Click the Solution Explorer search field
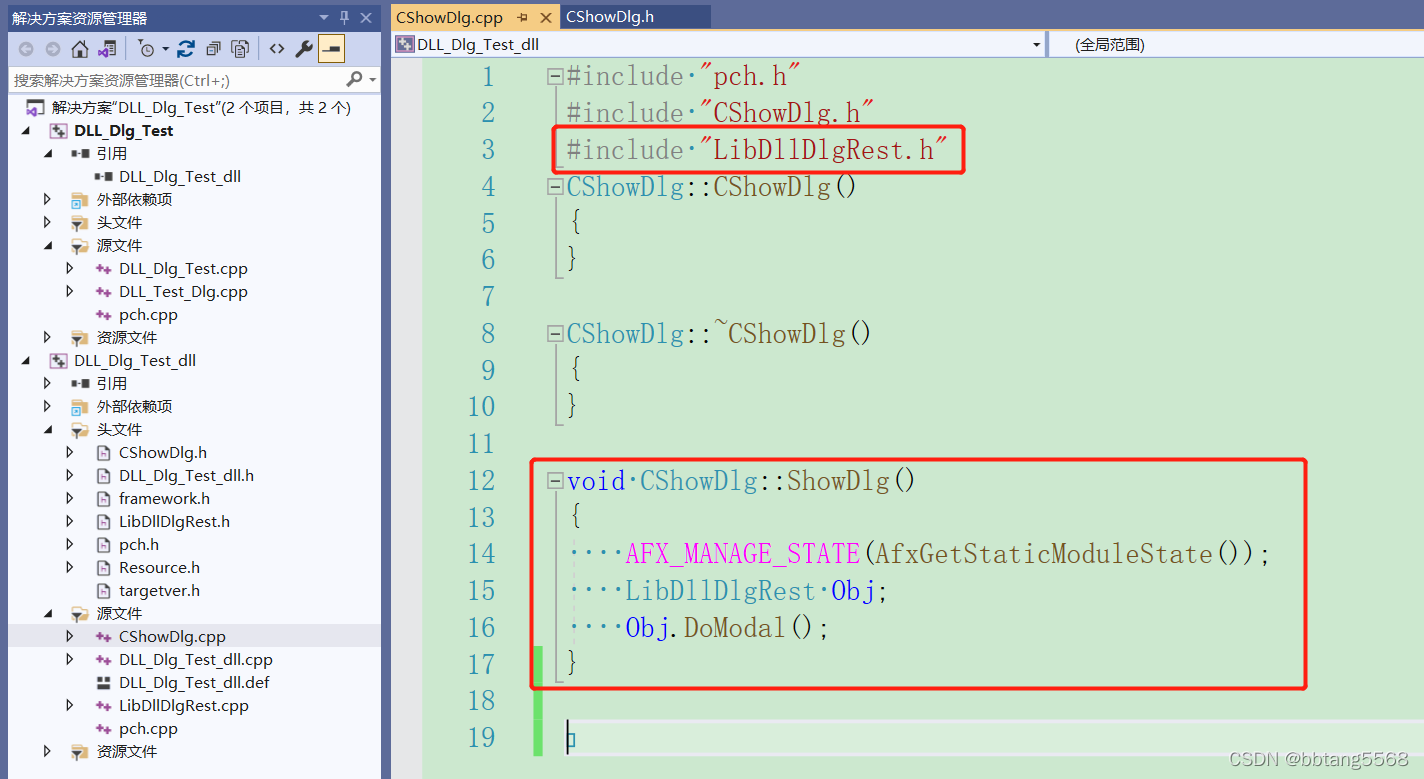The height and width of the screenshot is (779, 1424). [x=177, y=80]
